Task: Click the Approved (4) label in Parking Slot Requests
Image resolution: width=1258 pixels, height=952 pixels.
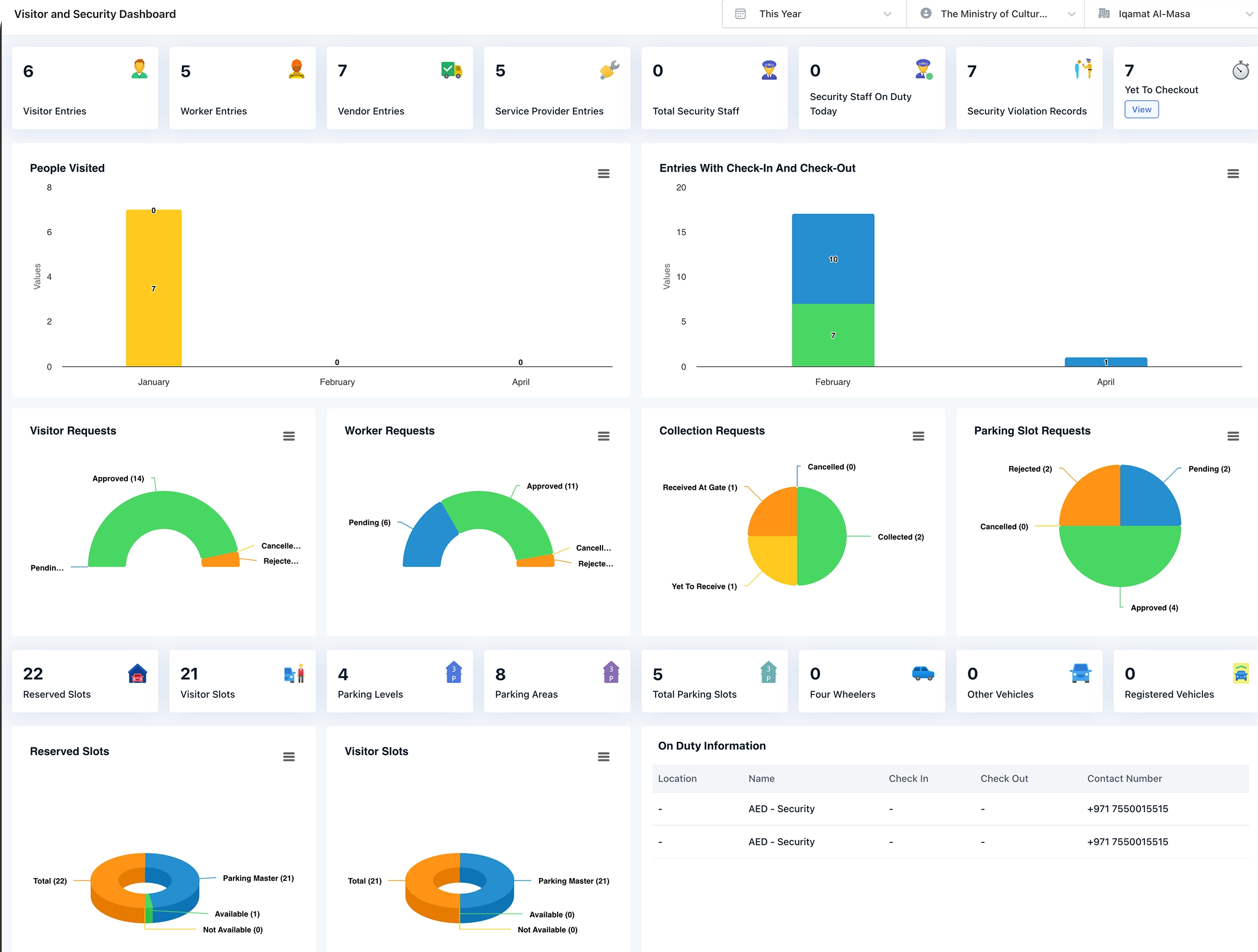Action: [x=1154, y=607]
